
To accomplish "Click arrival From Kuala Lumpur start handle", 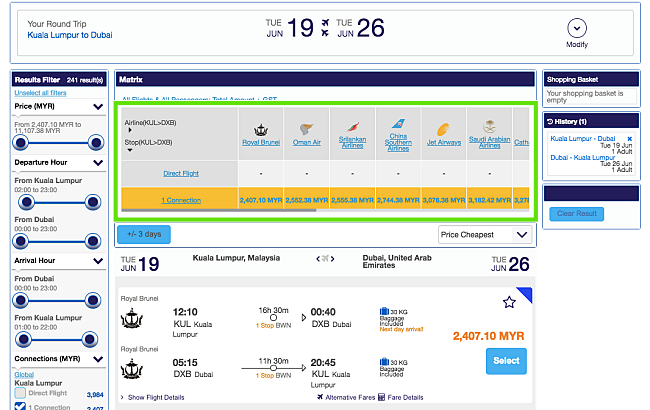I will (23, 339).
